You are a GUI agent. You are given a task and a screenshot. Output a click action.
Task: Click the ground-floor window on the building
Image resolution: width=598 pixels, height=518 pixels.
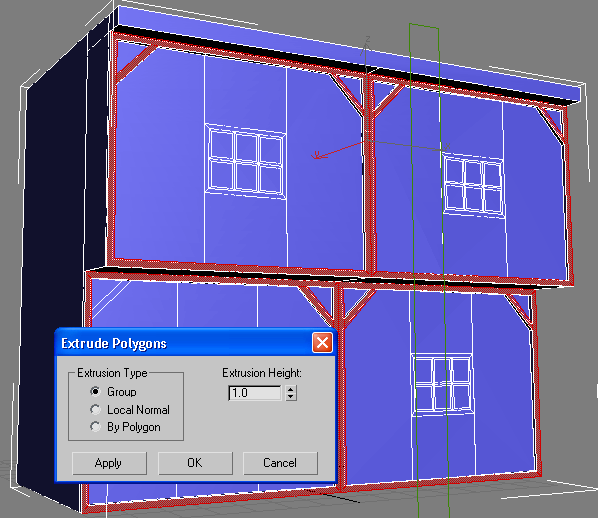coord(442,384)
